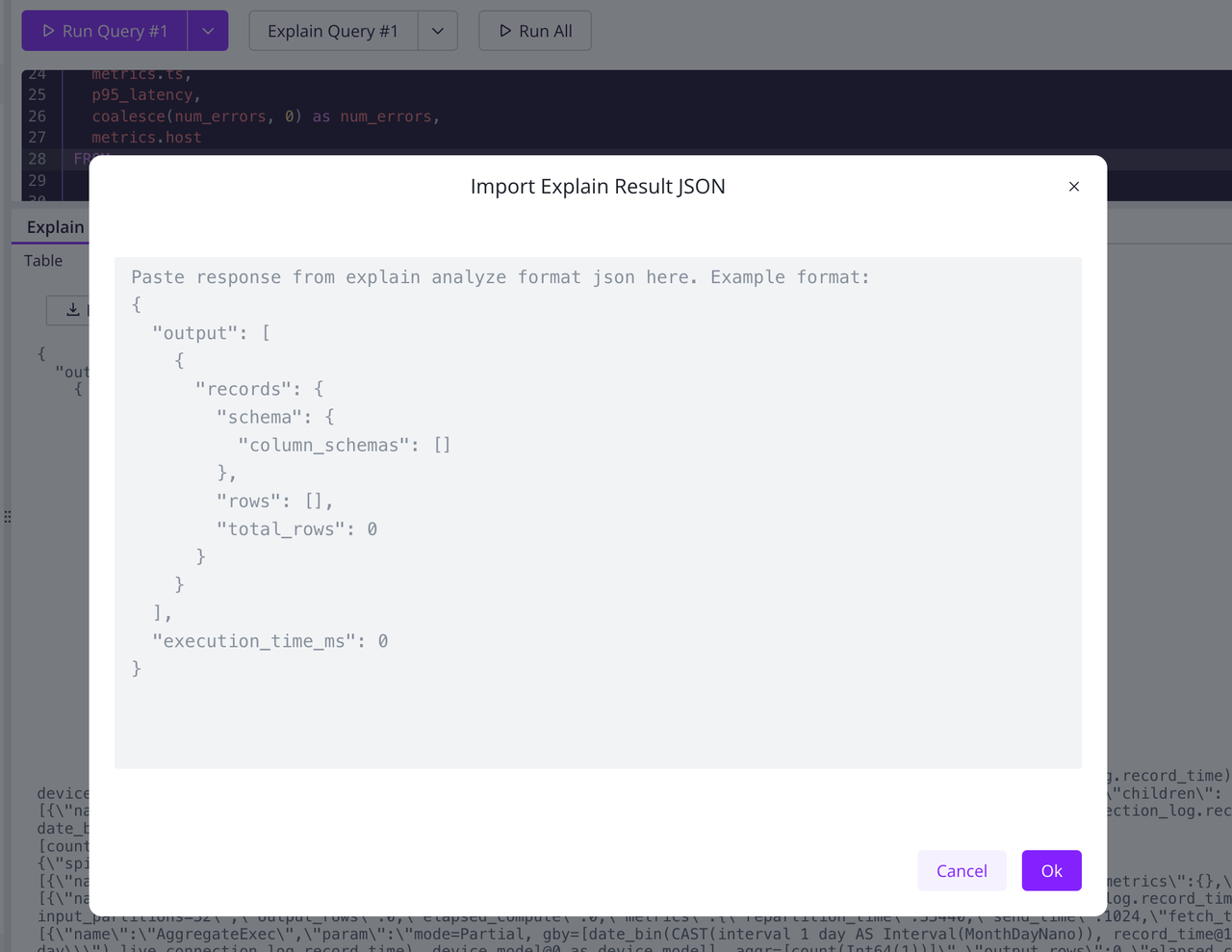The image size is (1232, 952).
Task: Click Run All to execute all queries
Action: tap(534, 30)
